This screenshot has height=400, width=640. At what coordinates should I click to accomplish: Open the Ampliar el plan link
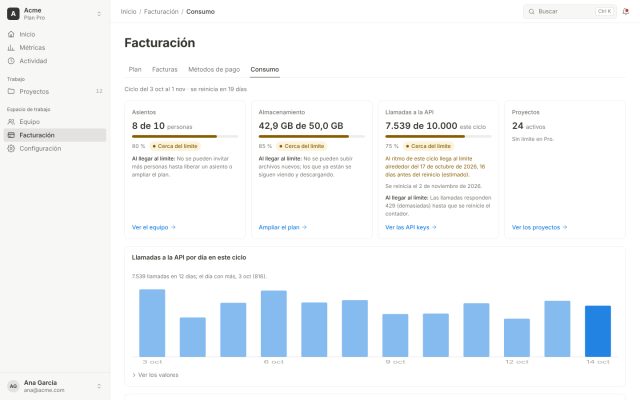tap(282, 227)
